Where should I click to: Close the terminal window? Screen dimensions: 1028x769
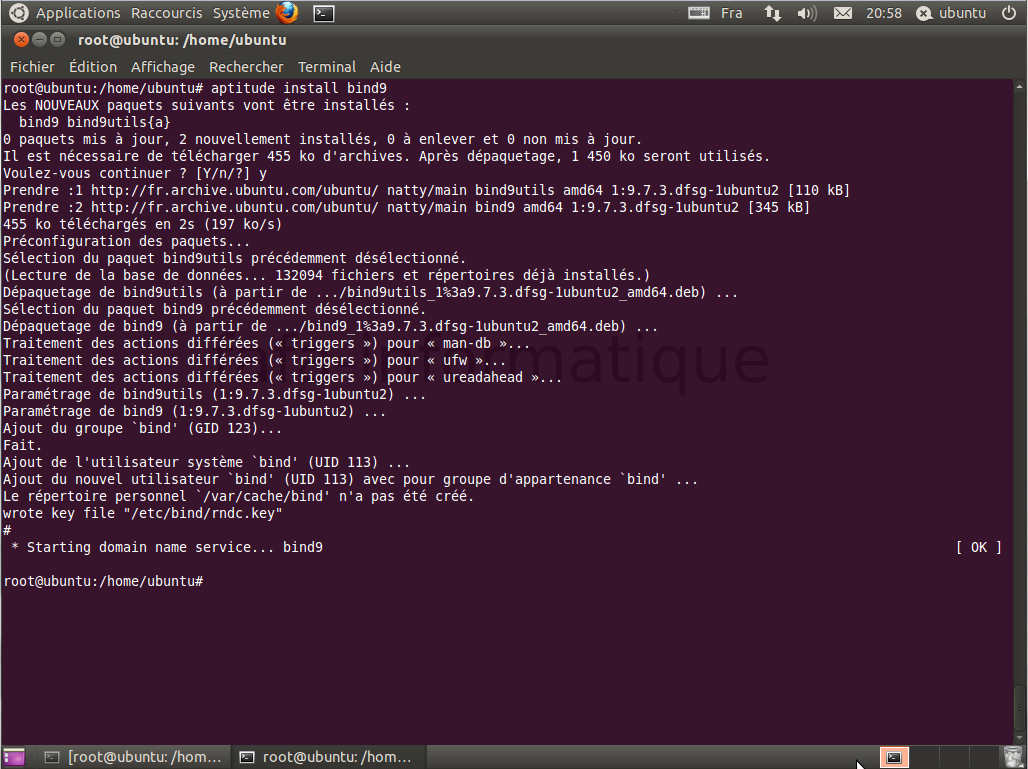coord(21,40)
